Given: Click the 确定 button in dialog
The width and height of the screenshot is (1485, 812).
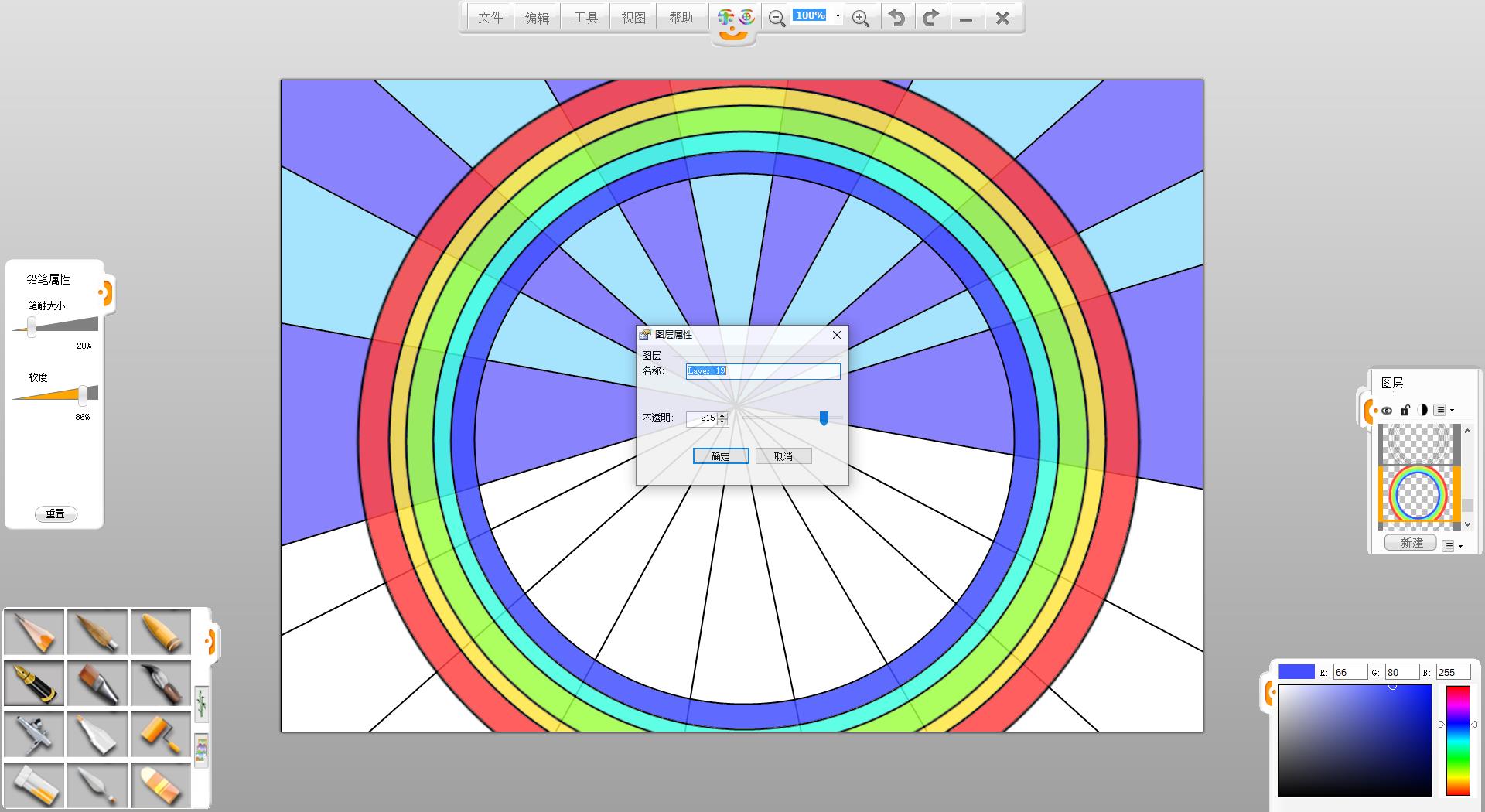Looking at the screenshot, I should click(720, 456).
